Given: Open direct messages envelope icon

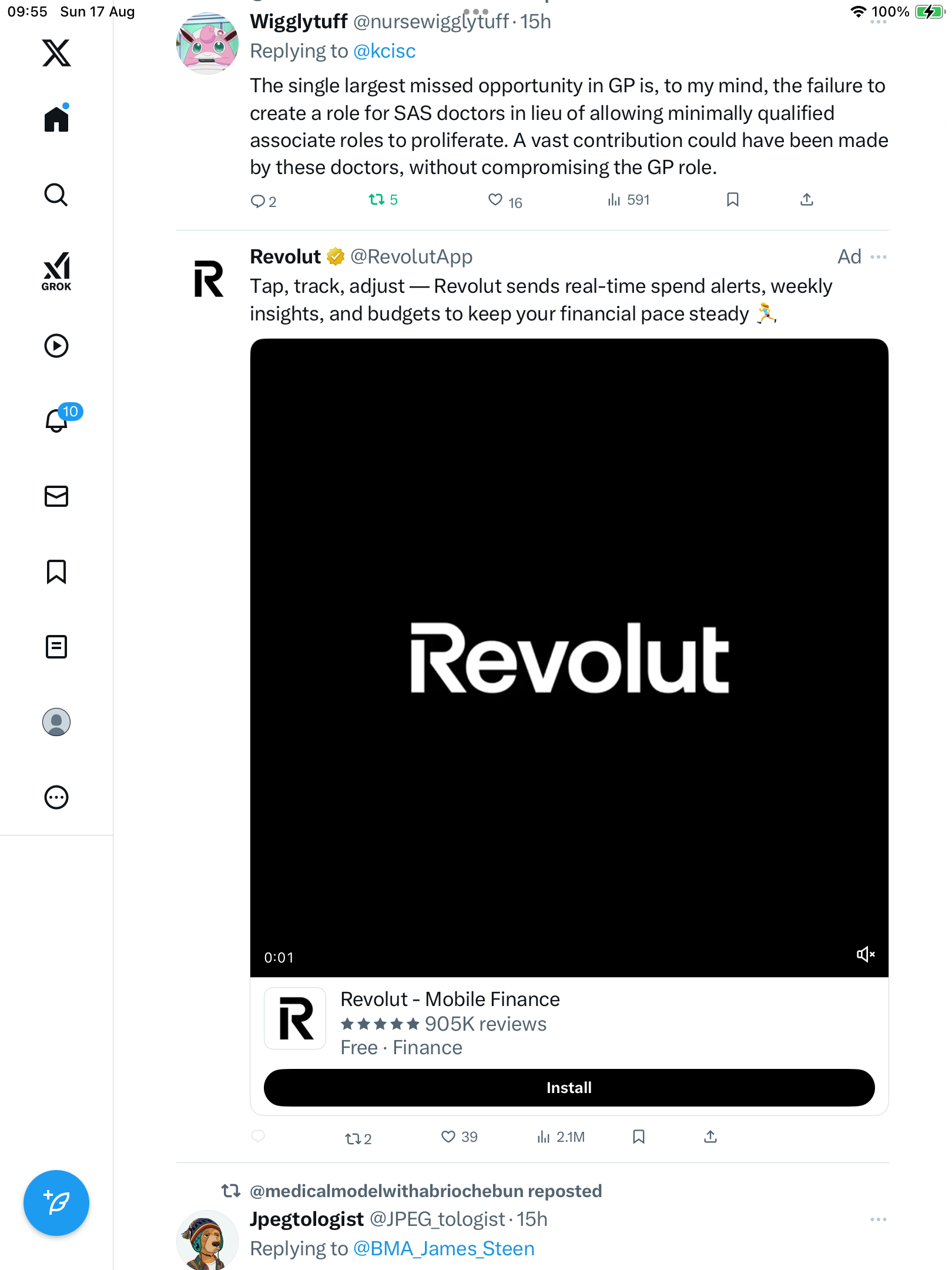Looking at the screenshot, I should tap(56, 496).
